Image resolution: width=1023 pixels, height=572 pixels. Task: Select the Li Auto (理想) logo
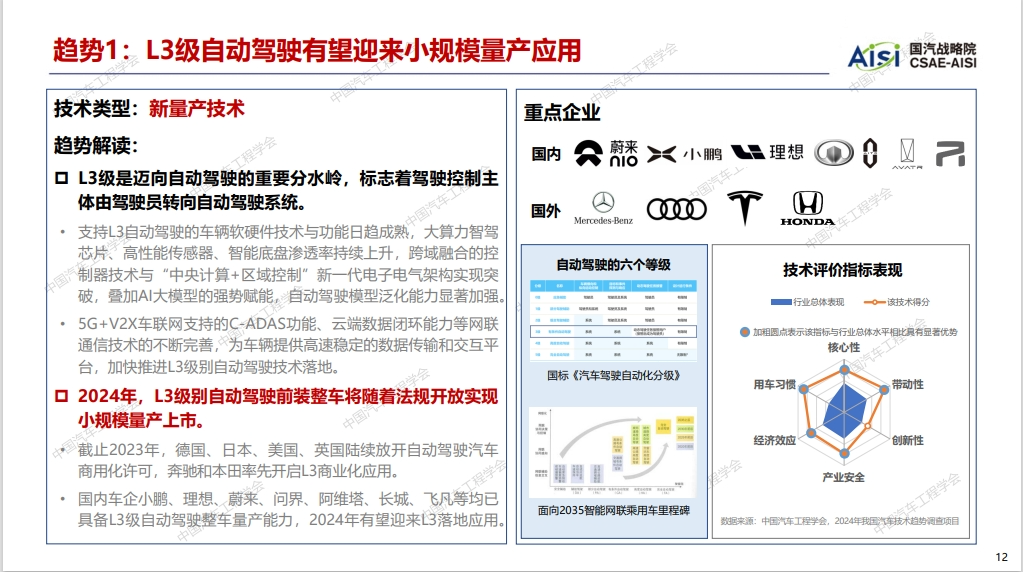(x=768, y=152)
